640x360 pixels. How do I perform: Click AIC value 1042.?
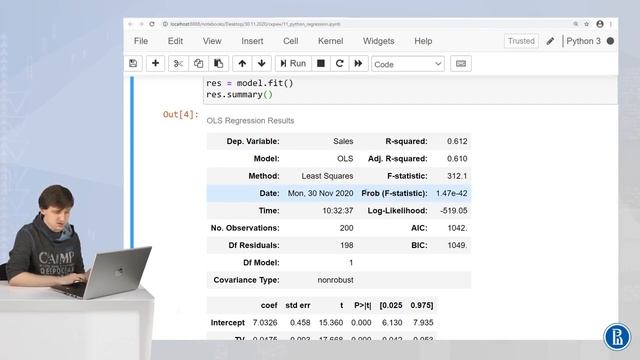(x=457, y=228)
